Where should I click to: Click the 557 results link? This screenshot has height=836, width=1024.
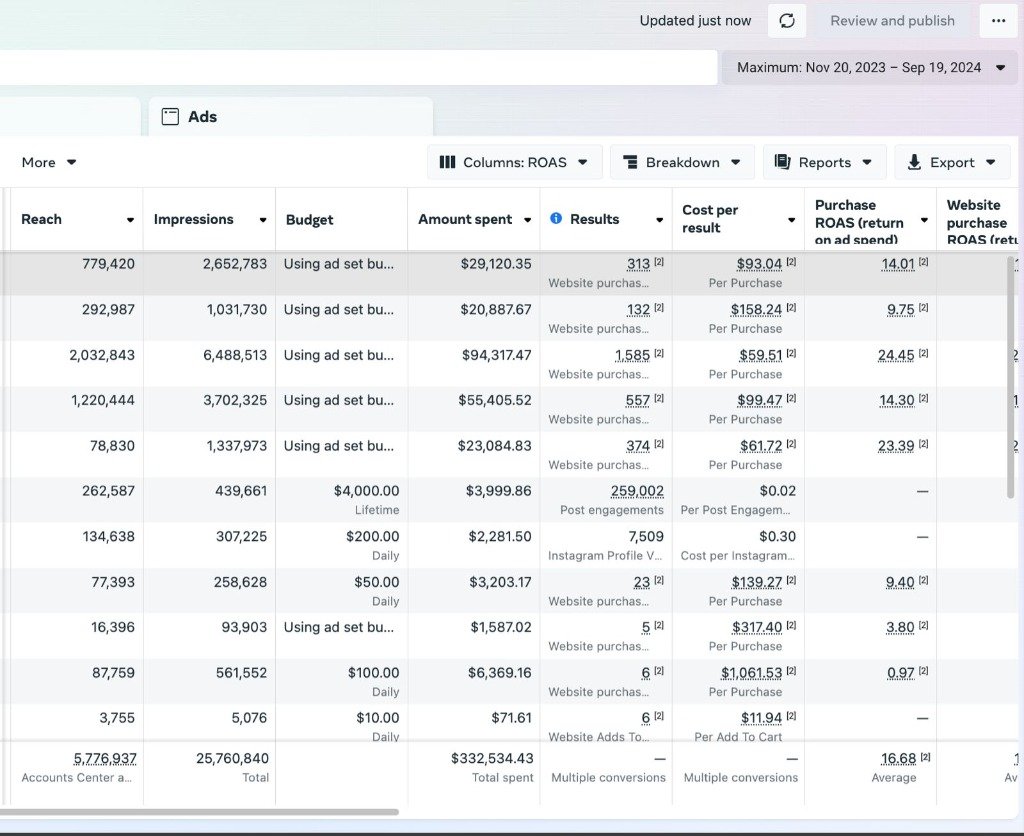tap(638, 400)
